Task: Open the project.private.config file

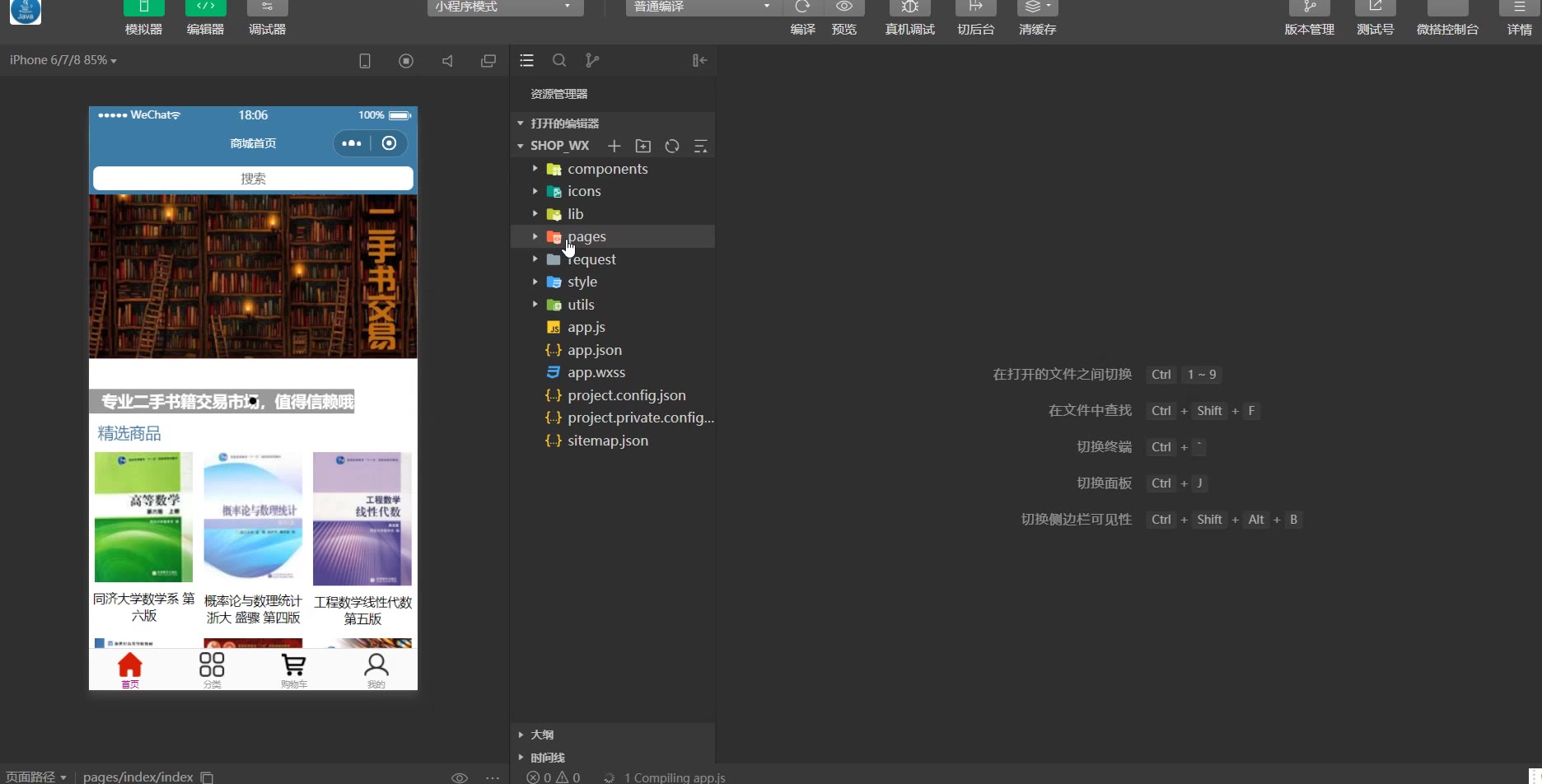Action: click(613, 418)
